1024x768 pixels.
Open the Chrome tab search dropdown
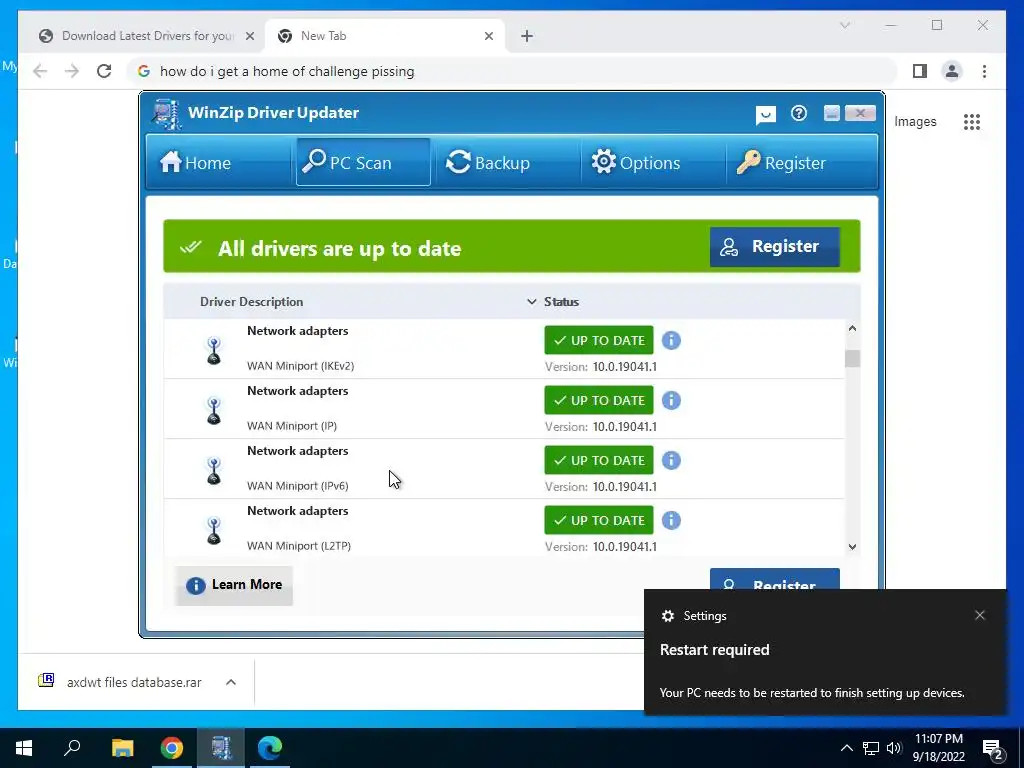[x=844, y=25]
